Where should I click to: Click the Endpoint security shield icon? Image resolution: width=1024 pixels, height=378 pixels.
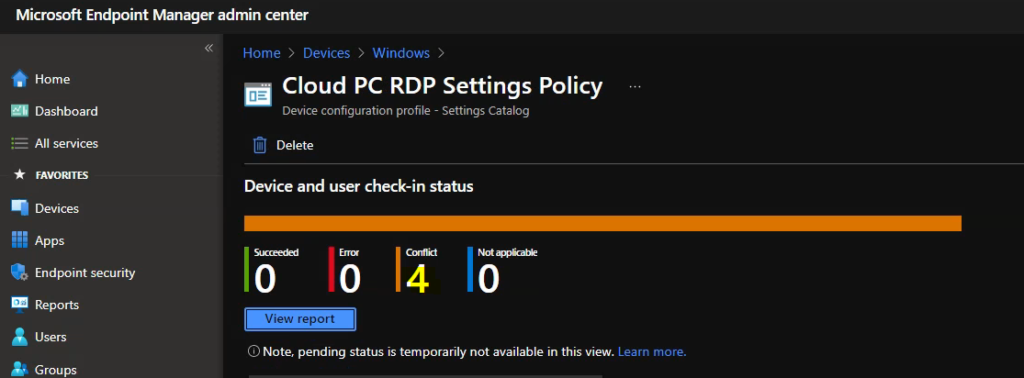tap(20, 272)
